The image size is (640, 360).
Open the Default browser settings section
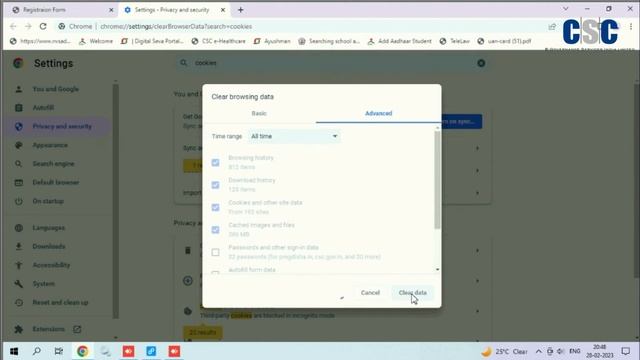click(56, 182)
